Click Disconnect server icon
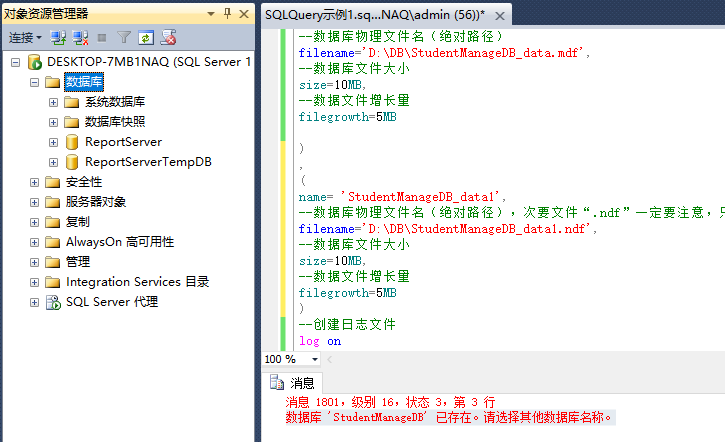The image size is (725, 442). click(x=80, y=37)
